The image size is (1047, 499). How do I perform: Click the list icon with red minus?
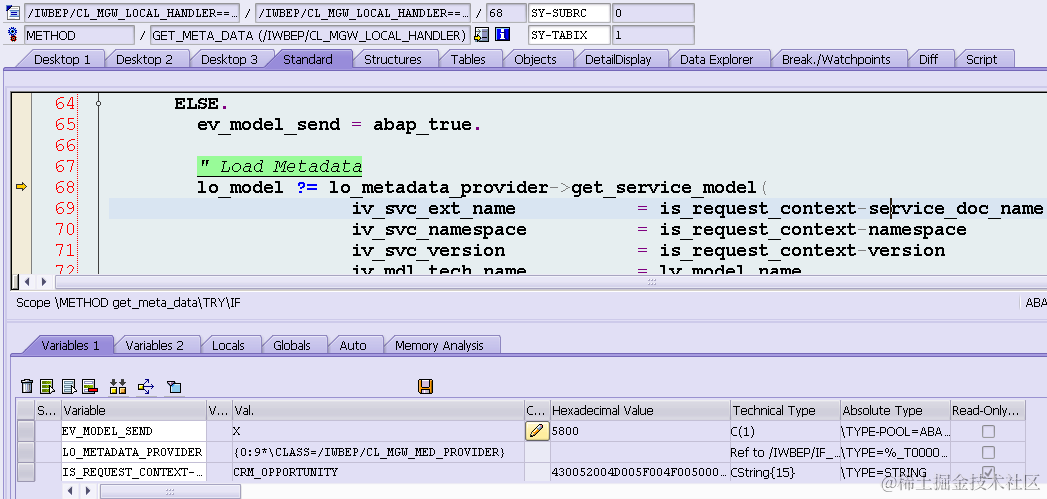[x=89, y=386]
